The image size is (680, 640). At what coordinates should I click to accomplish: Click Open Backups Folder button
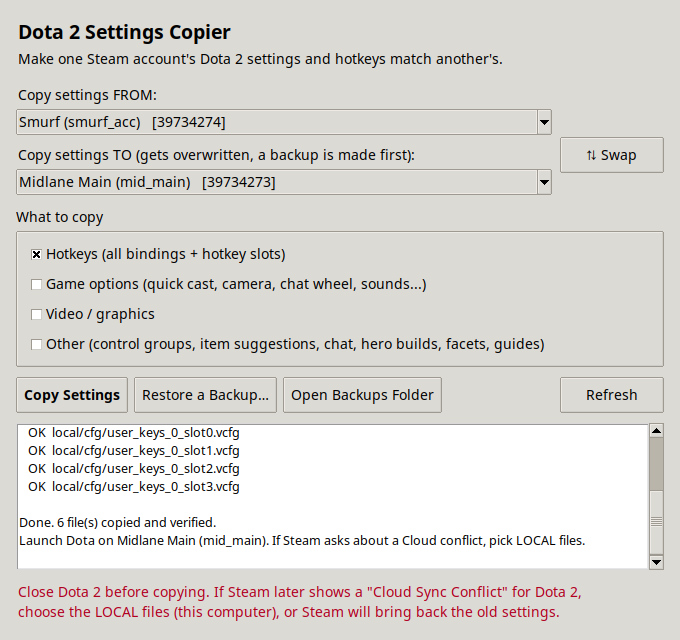tap(362, 395)
